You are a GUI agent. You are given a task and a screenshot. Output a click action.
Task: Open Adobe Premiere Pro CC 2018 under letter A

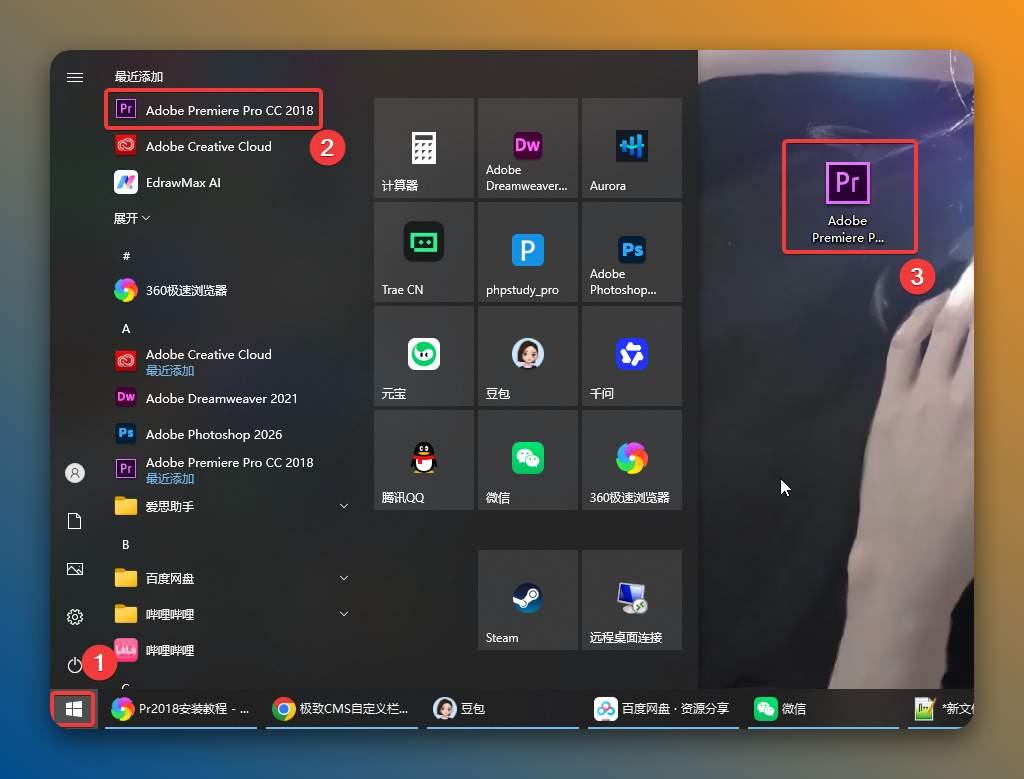coord(214,469)
